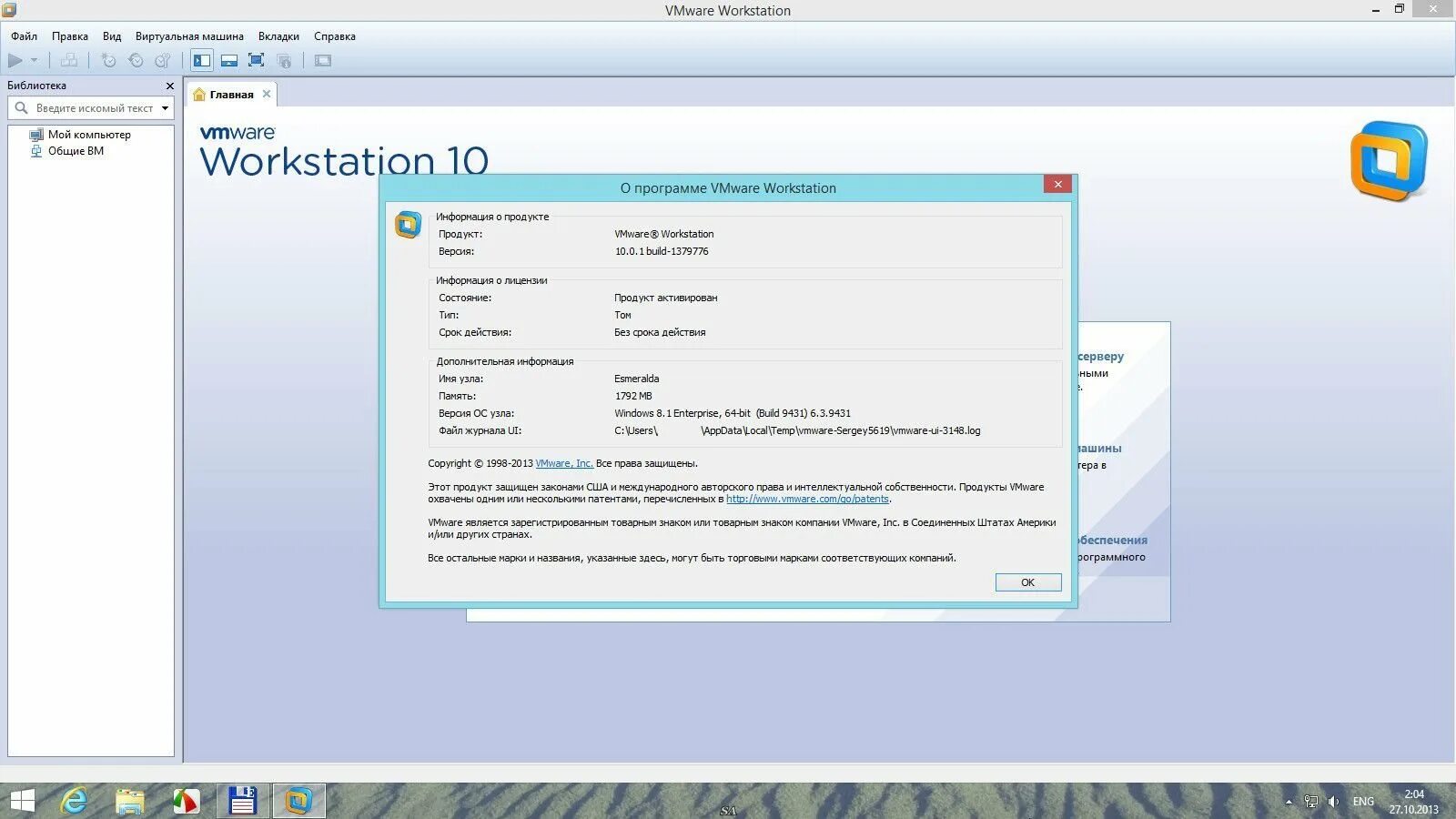Screen dimensions: 1456x819
Task: Click the host name Esmeralda
Action: [637, 379]
